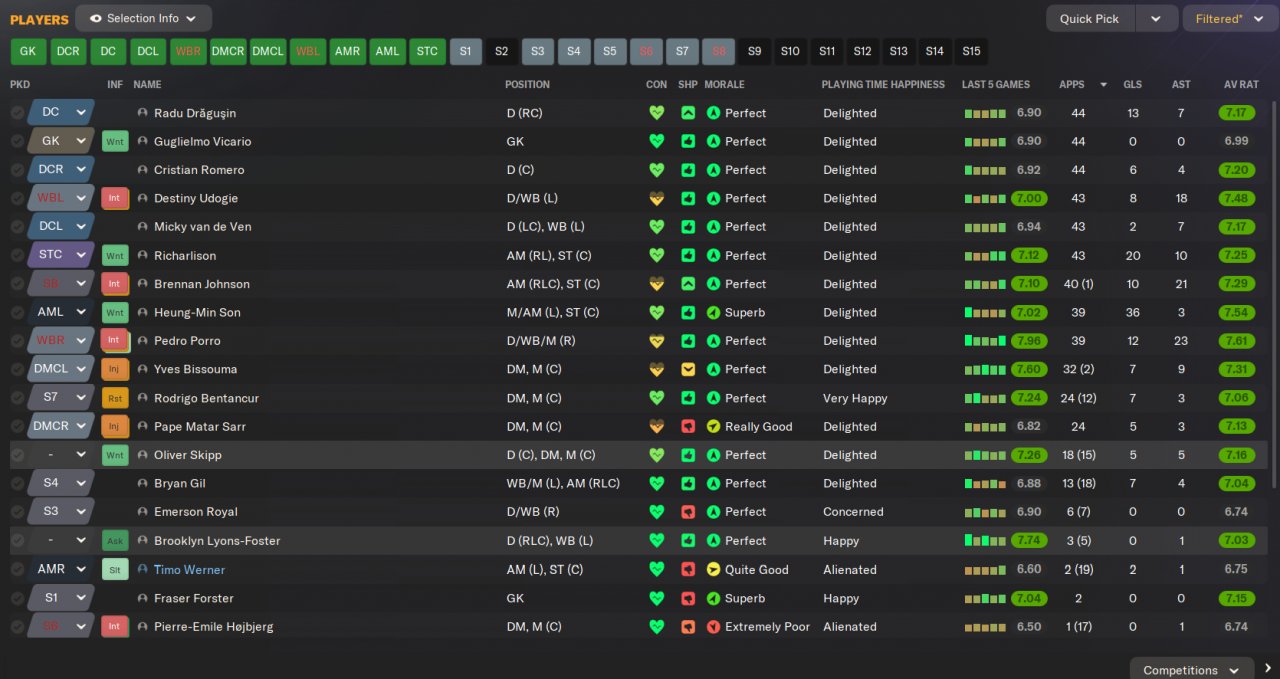The height and width of the screenshot is (679, 1280).
Task: Click Timo Werner's Slt info badge
Action: coord(115,570)
